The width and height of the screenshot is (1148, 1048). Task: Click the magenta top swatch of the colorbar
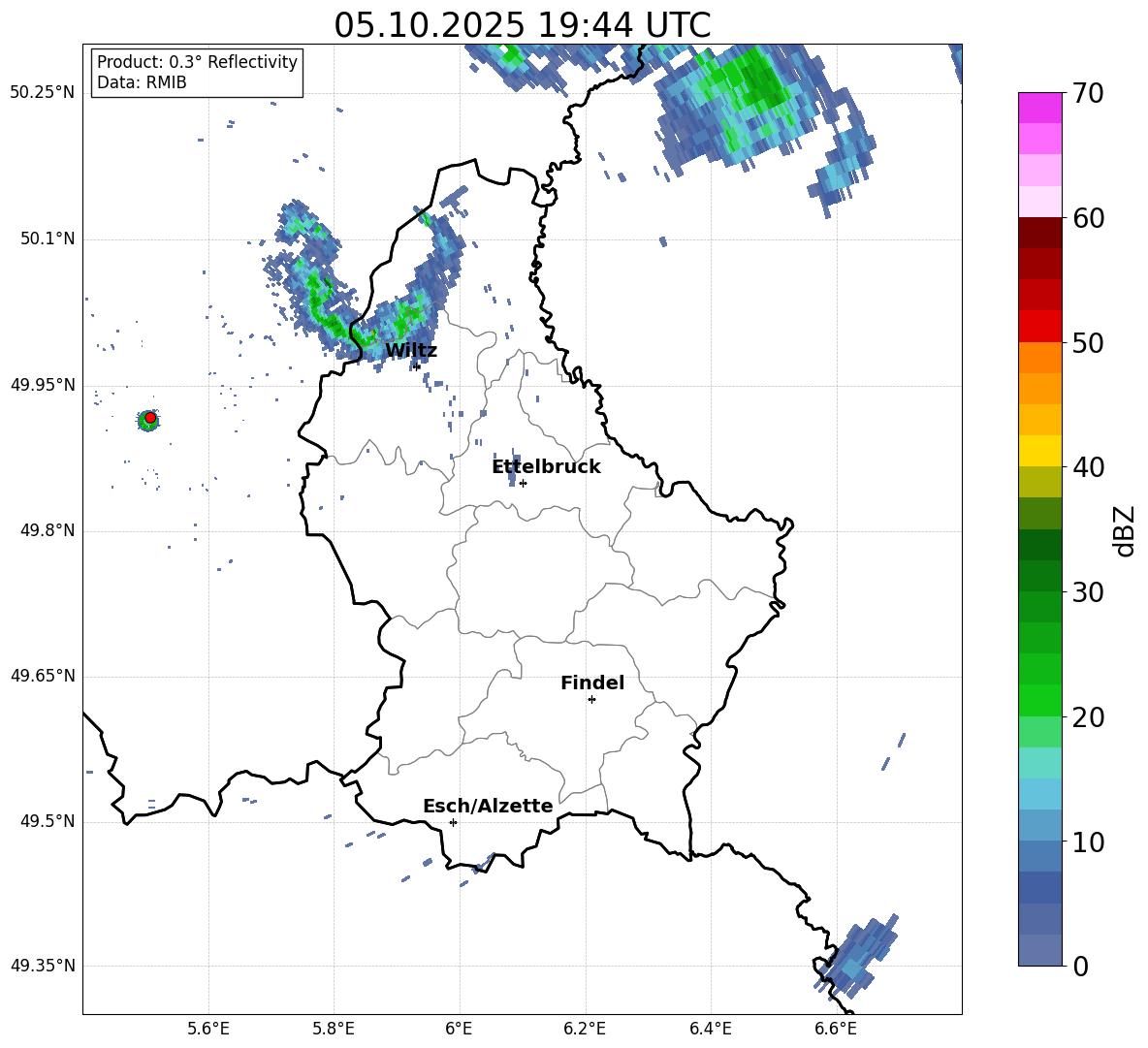(x=1039, y=108)
